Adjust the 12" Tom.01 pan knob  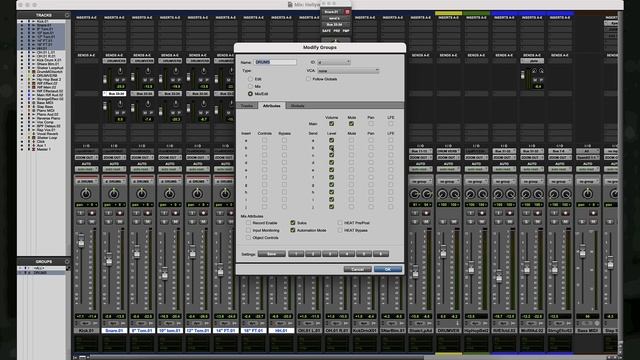(x=197, y=194)
